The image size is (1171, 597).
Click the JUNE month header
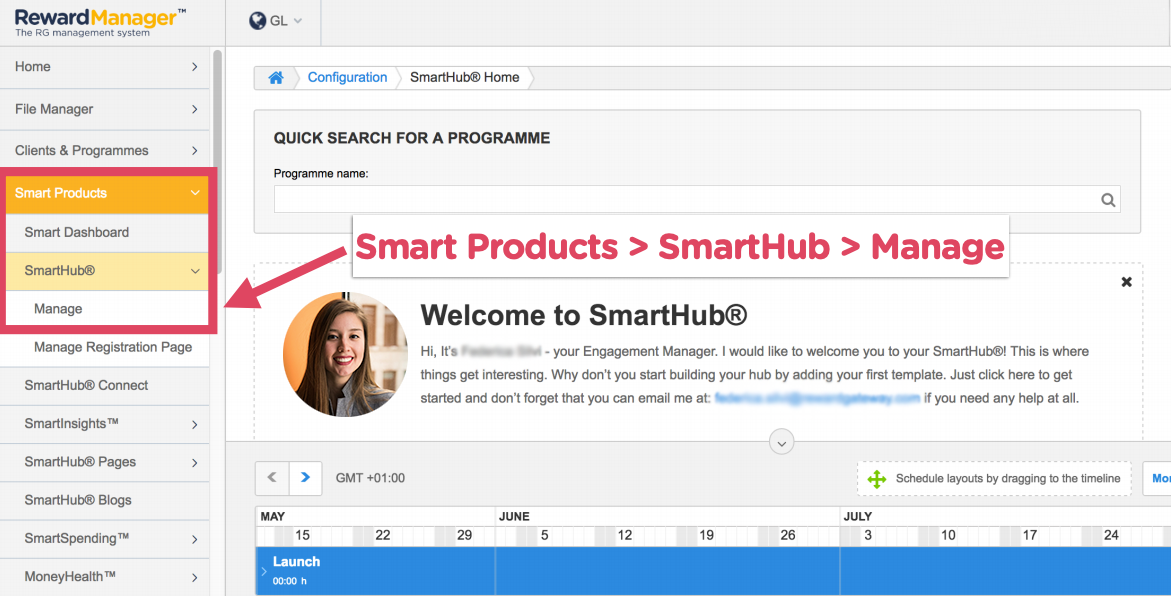point(515,517)
